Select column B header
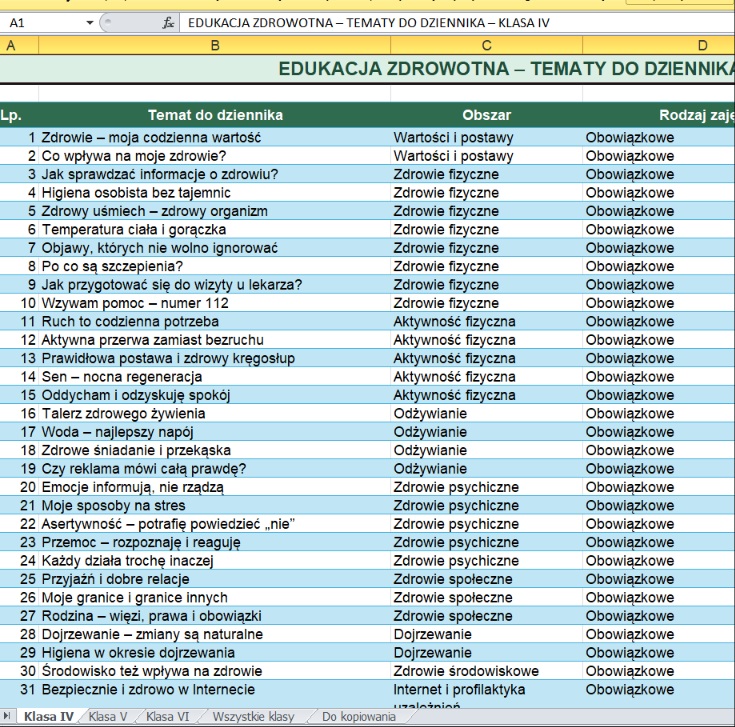 point(215,45)
